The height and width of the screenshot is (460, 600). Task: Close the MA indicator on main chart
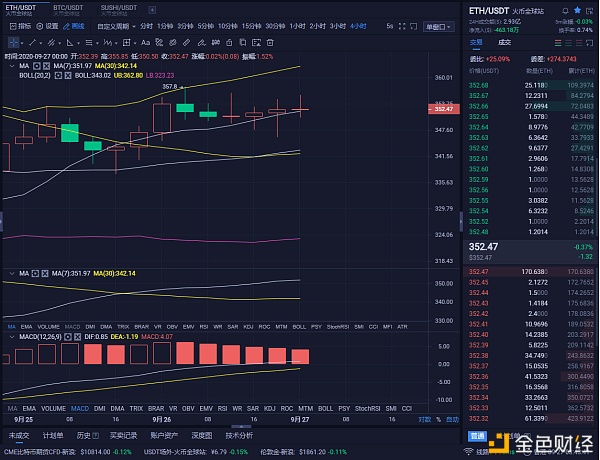point(45,66)
